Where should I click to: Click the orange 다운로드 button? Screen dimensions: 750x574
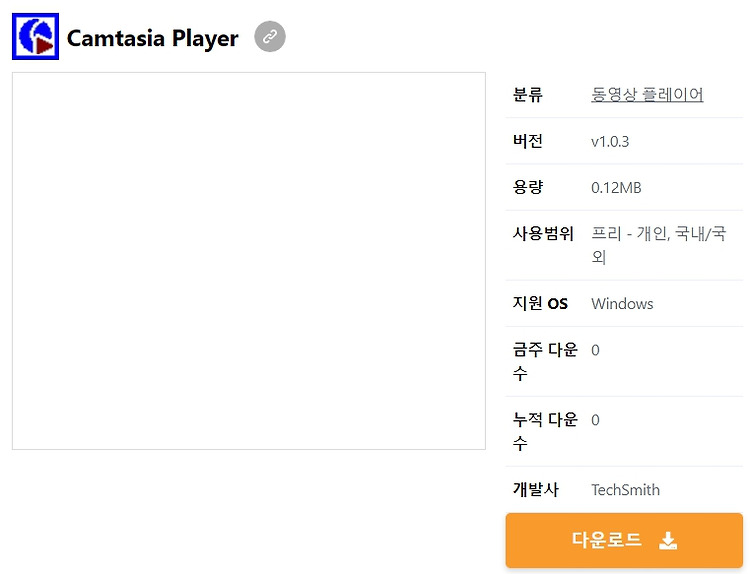click(624, 541)
